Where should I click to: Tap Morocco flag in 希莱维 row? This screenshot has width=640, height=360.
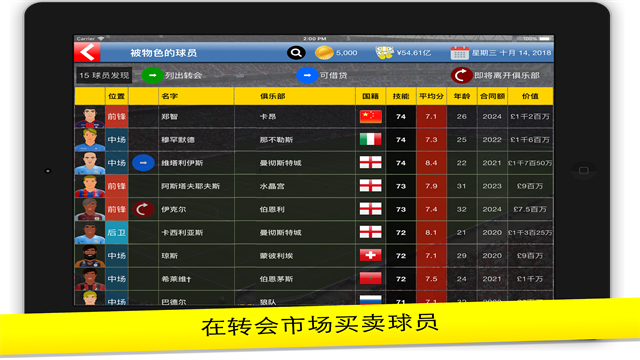(x=371, y=279)
